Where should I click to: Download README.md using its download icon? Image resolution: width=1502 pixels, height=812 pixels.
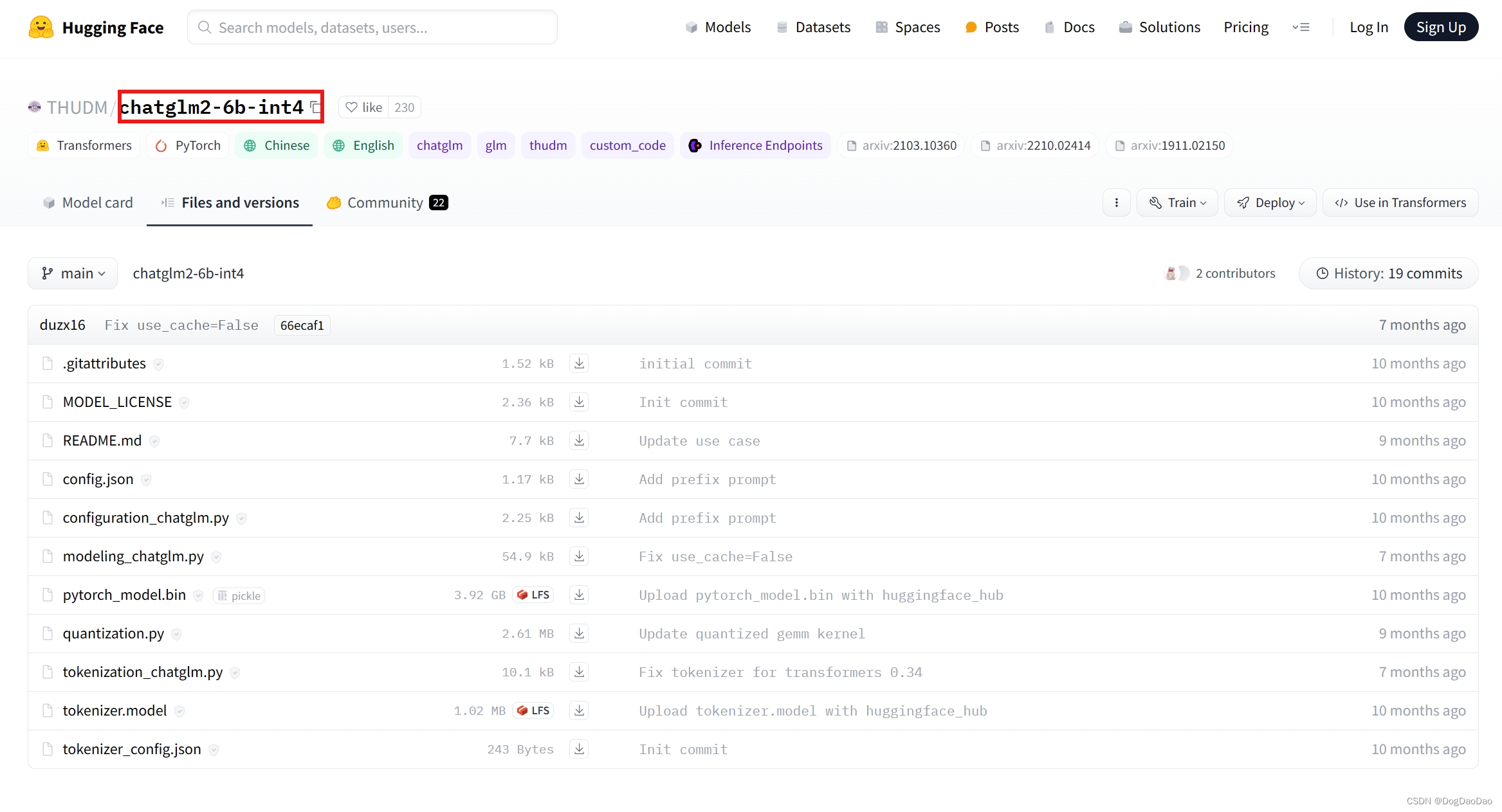(x=579, y=440)
